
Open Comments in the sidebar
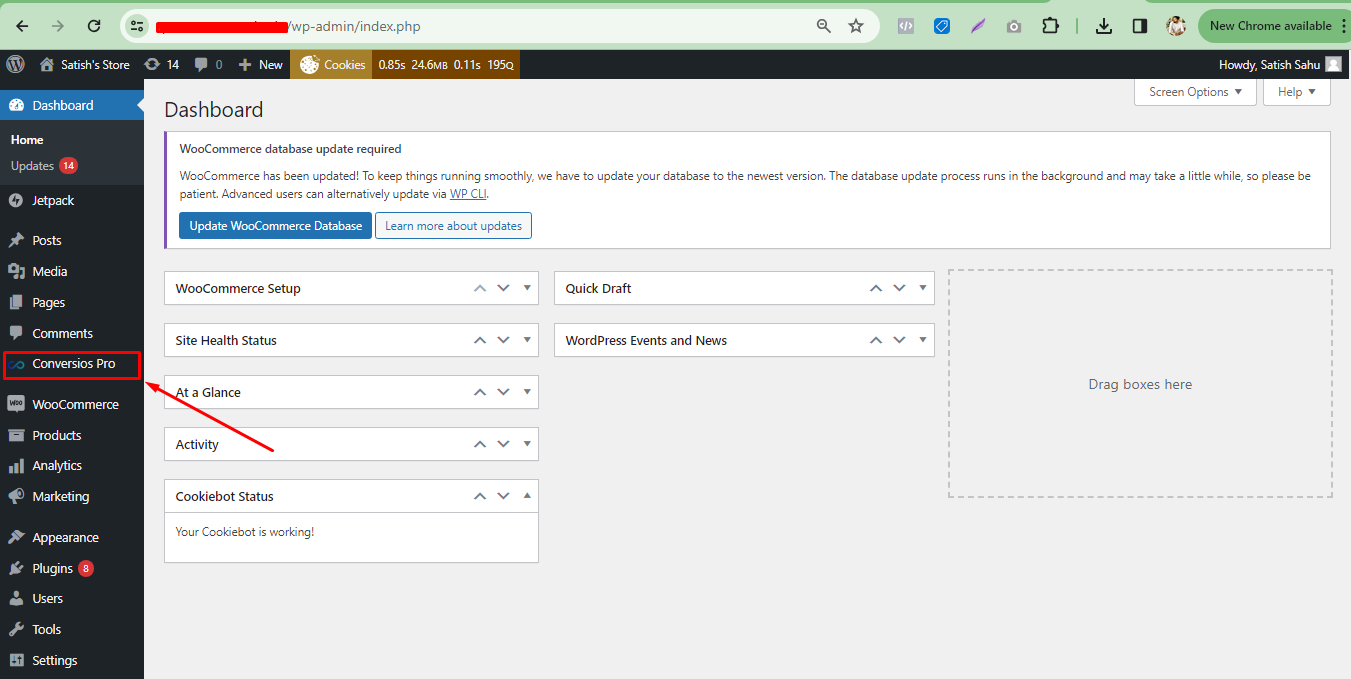tap(72, 333)
